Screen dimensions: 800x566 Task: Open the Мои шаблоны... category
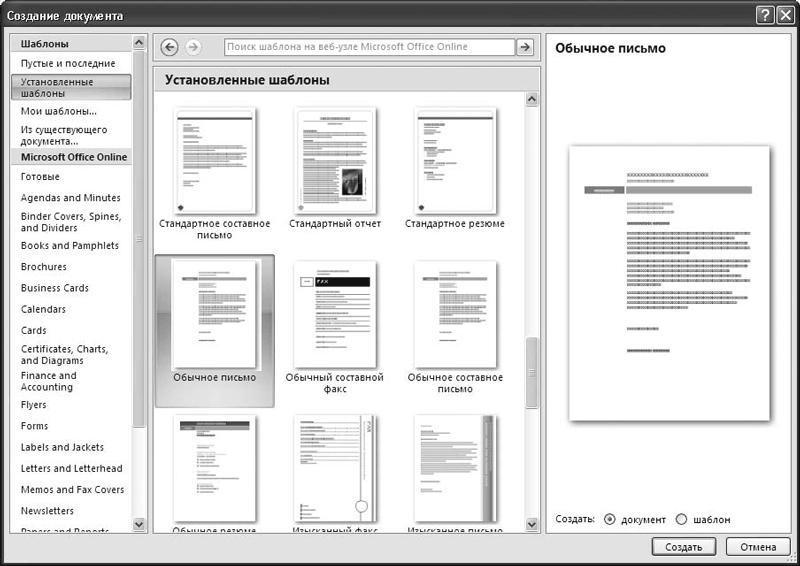tap(59, 111)
